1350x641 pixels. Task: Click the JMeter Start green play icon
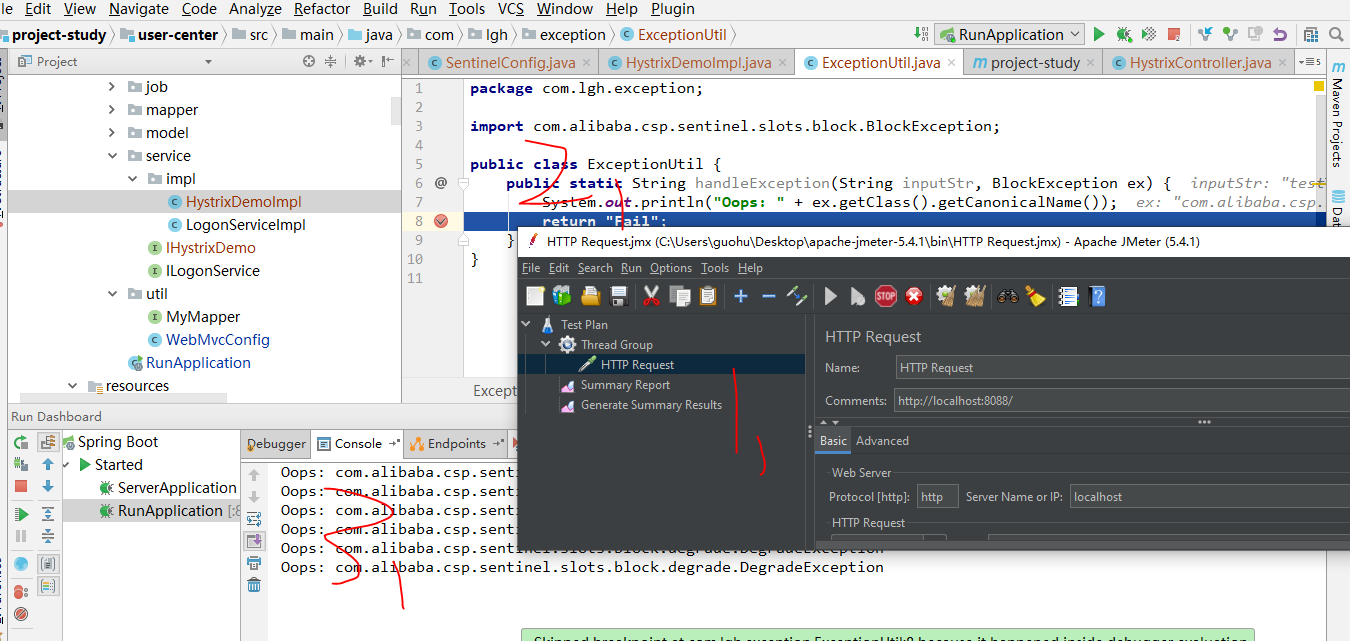coord(830,296)
